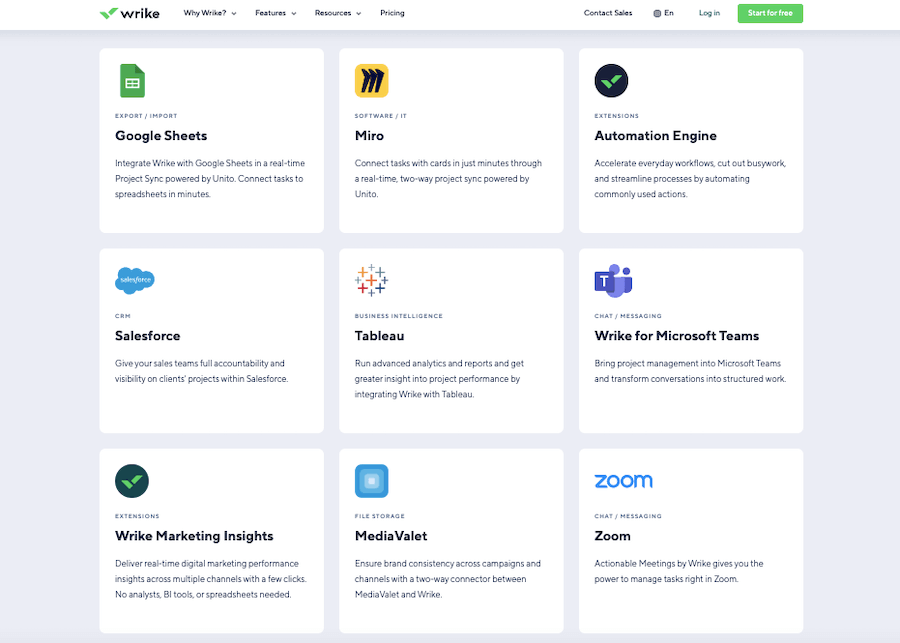900x643 pixels.
Task: Open the Google Sheets integration title
Action: point(161,136)
